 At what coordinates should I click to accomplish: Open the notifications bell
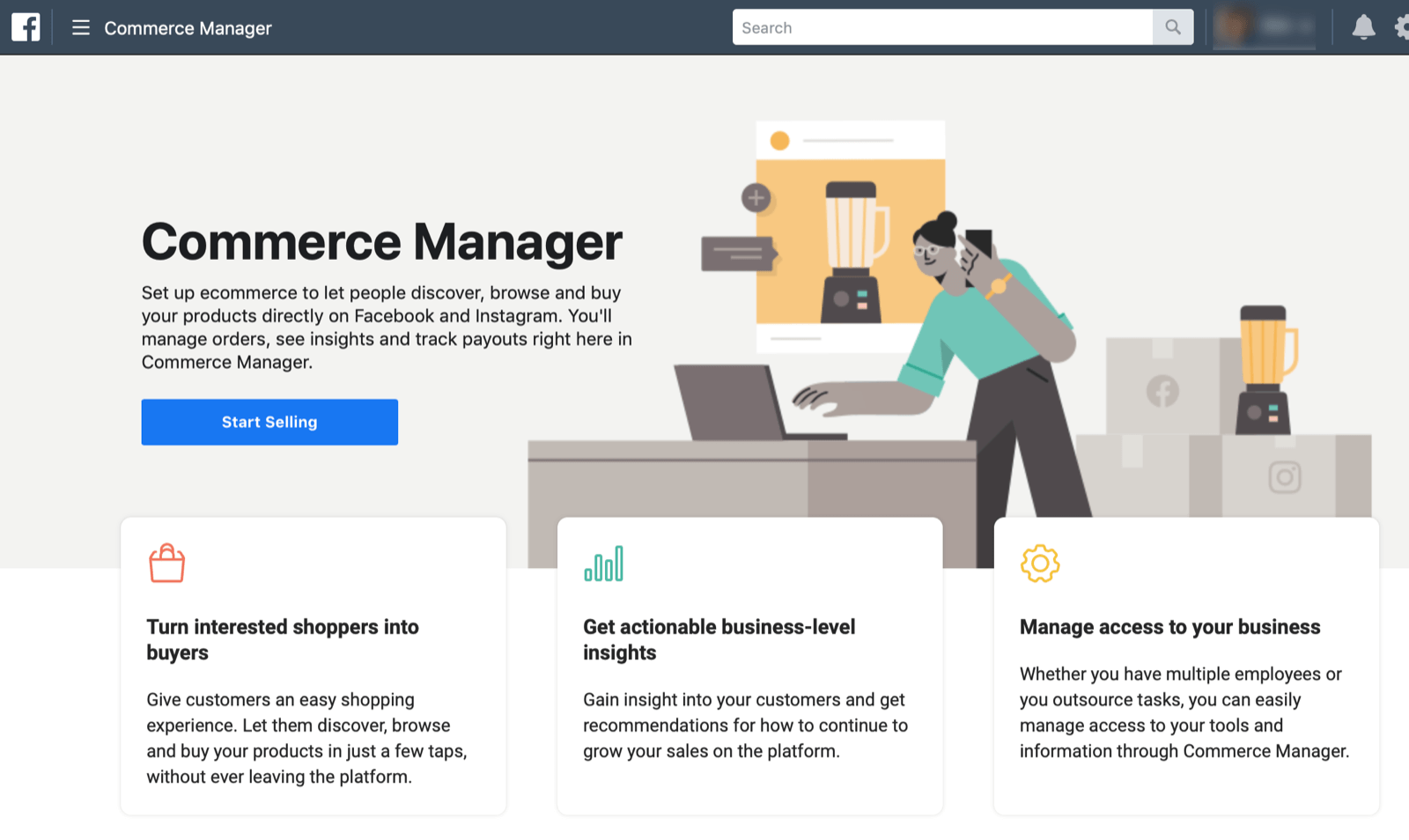[1363, 27]
